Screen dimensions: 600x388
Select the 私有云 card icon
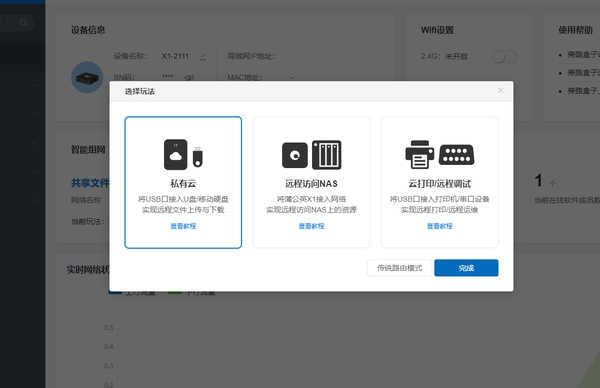click(x=183, y=155)
